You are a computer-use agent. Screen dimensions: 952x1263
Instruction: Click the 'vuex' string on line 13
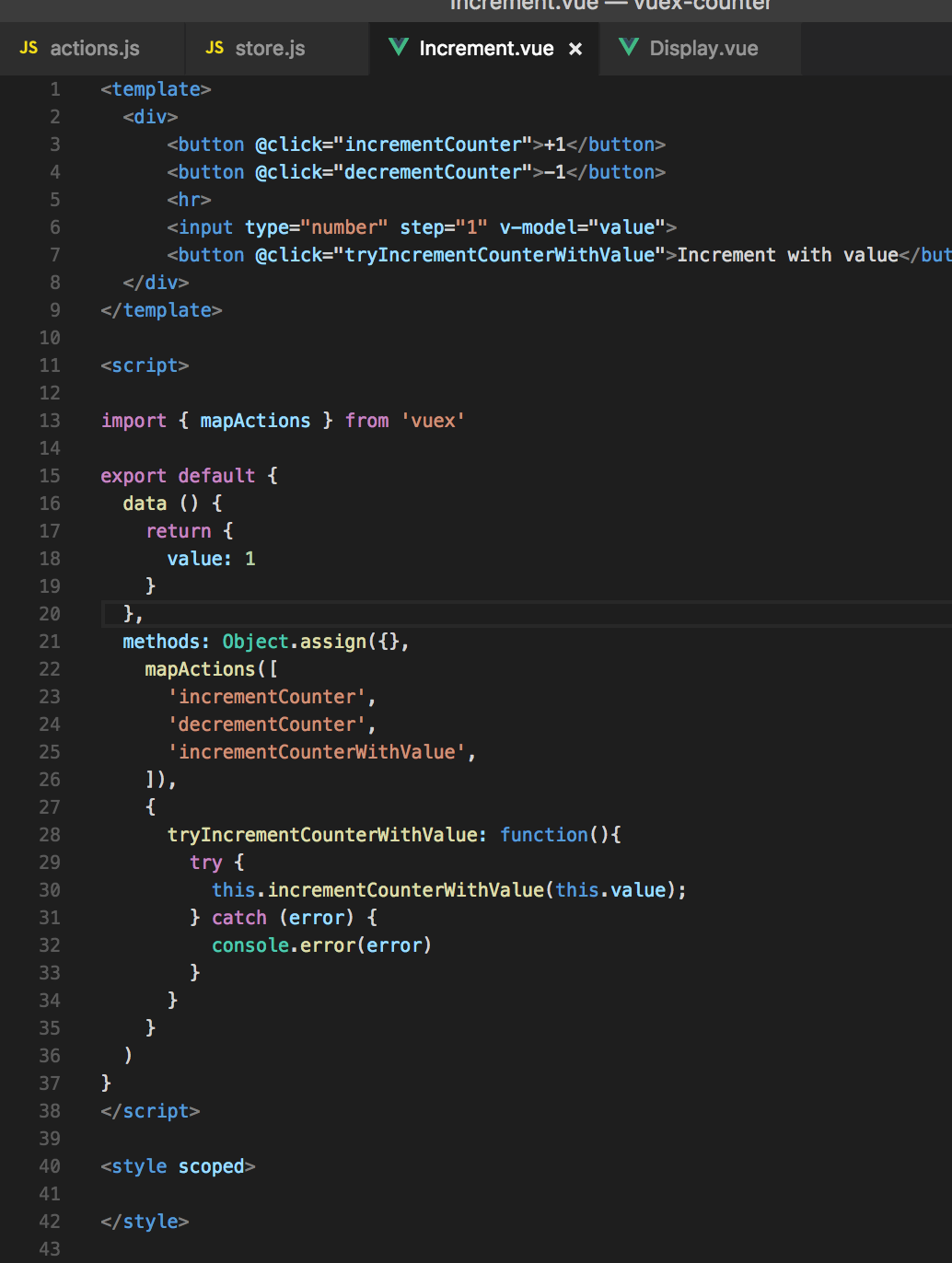(433, 421)
